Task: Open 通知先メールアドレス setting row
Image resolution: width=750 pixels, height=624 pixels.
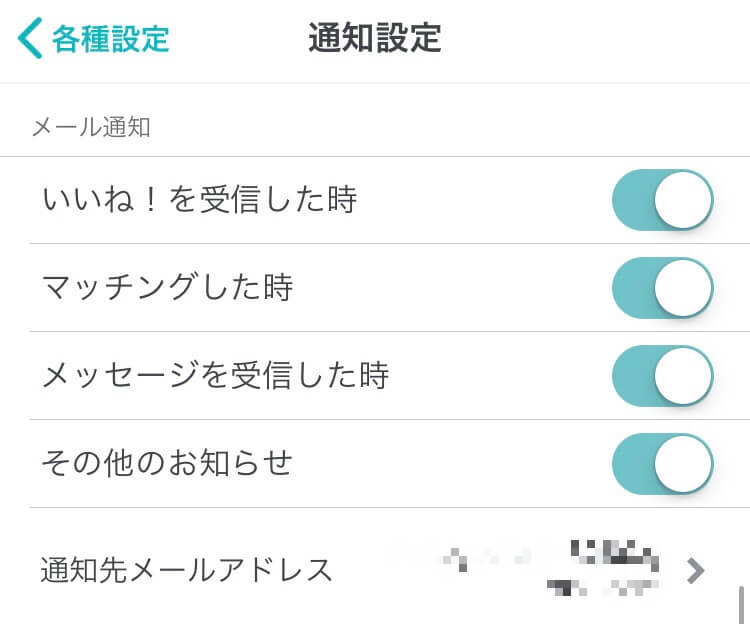Action: [187, 570]
